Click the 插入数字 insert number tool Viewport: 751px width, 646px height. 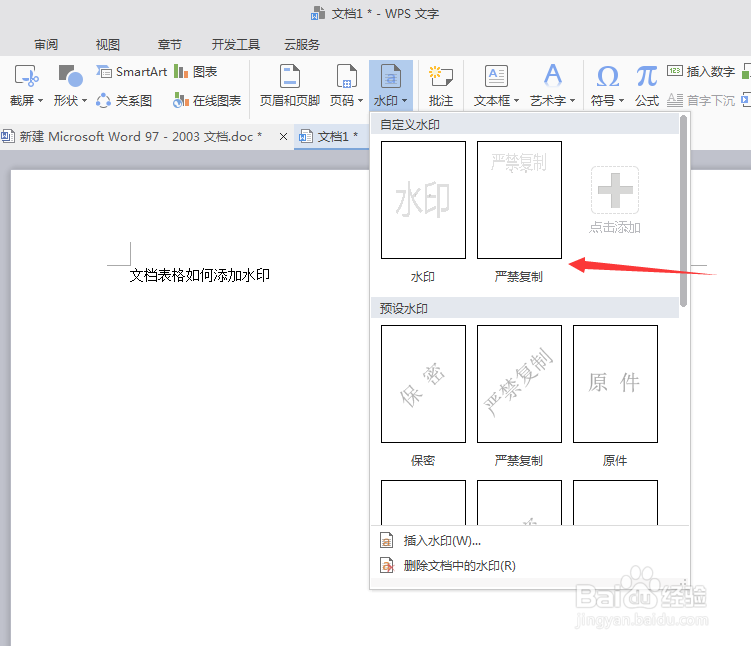tap(701, 71)
